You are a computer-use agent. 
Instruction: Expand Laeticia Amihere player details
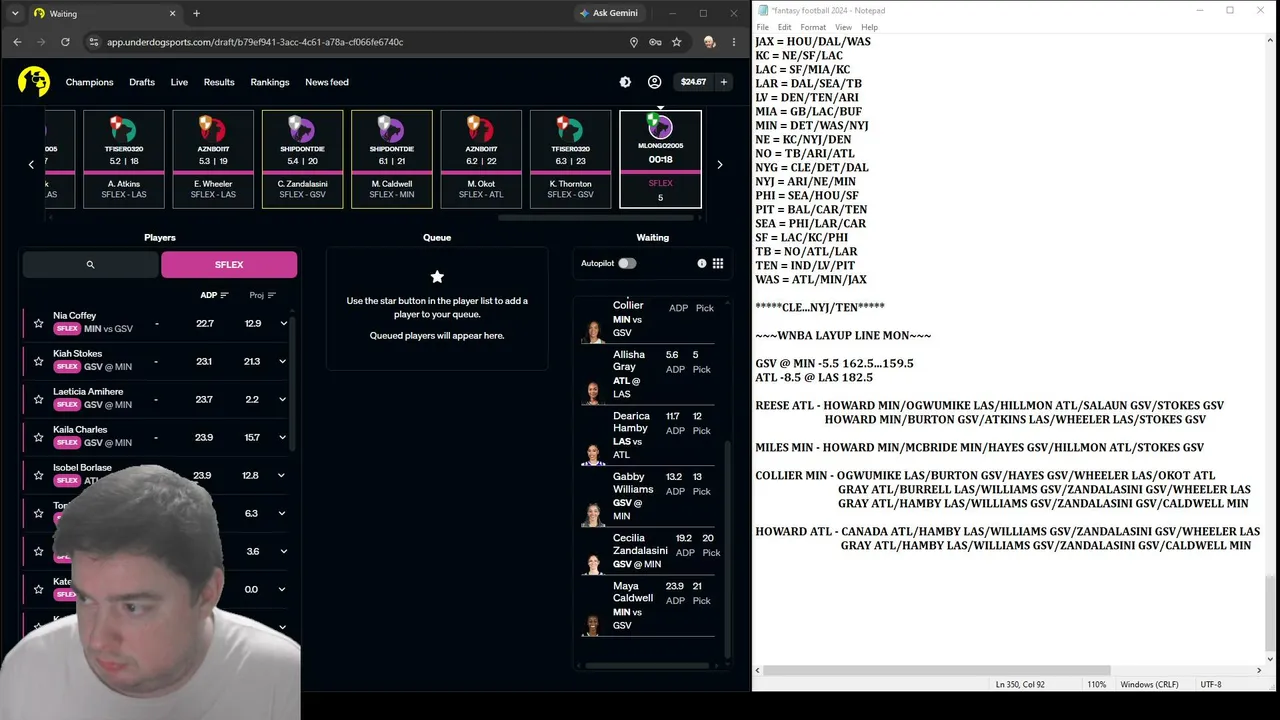(283, 399)
